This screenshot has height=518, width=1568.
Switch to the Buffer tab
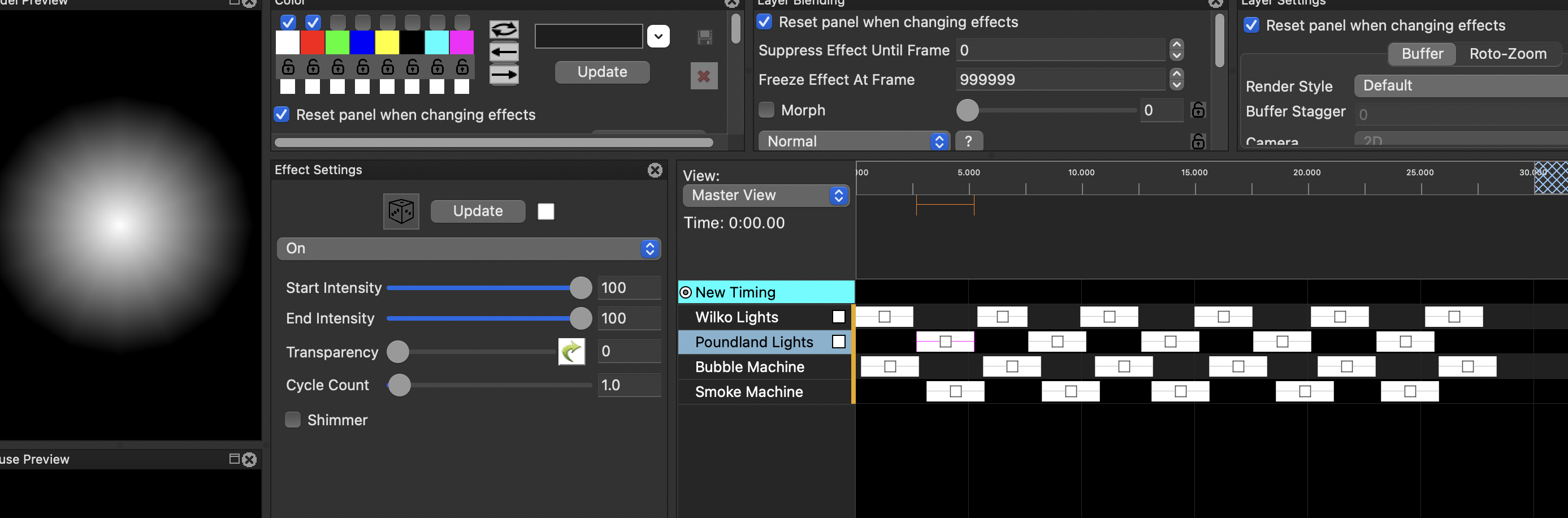point(1422,54)
